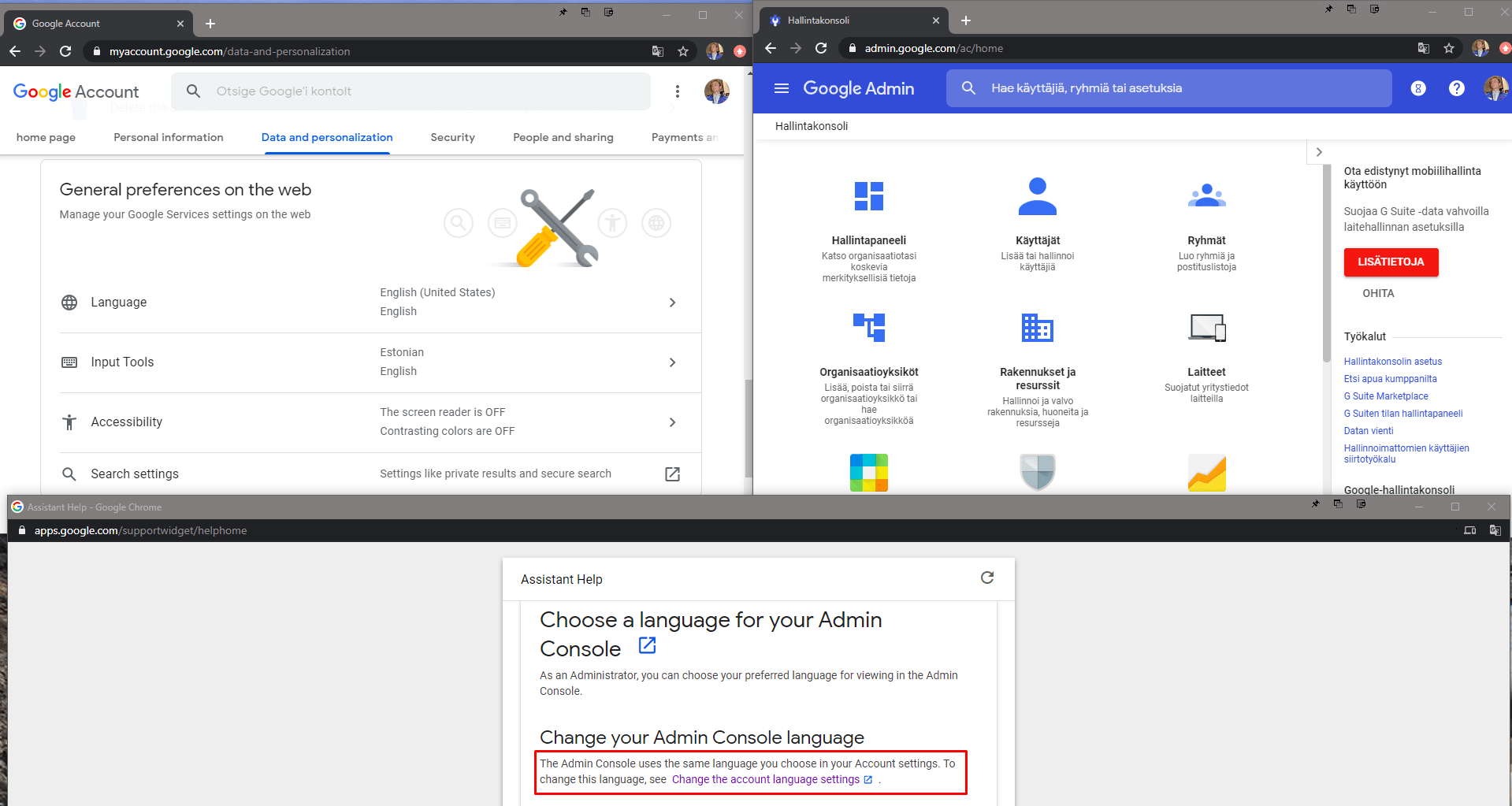This screenshot has height=806, width=1512.
Task: Click the cast icon in Assistant Help window
Action: click(x=1469, y=530)
